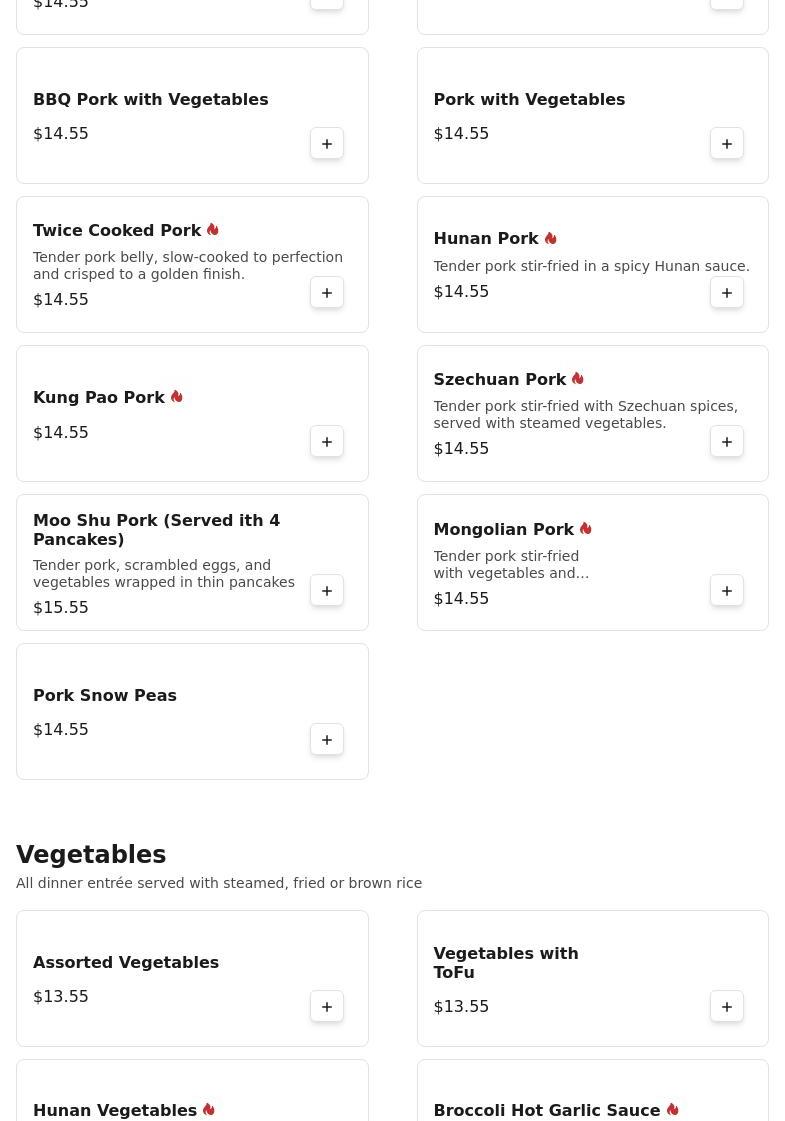Open Broccoli Hot Garlic Sauce item
This screenshot has width=785, height=1121.
[546, 1110]
